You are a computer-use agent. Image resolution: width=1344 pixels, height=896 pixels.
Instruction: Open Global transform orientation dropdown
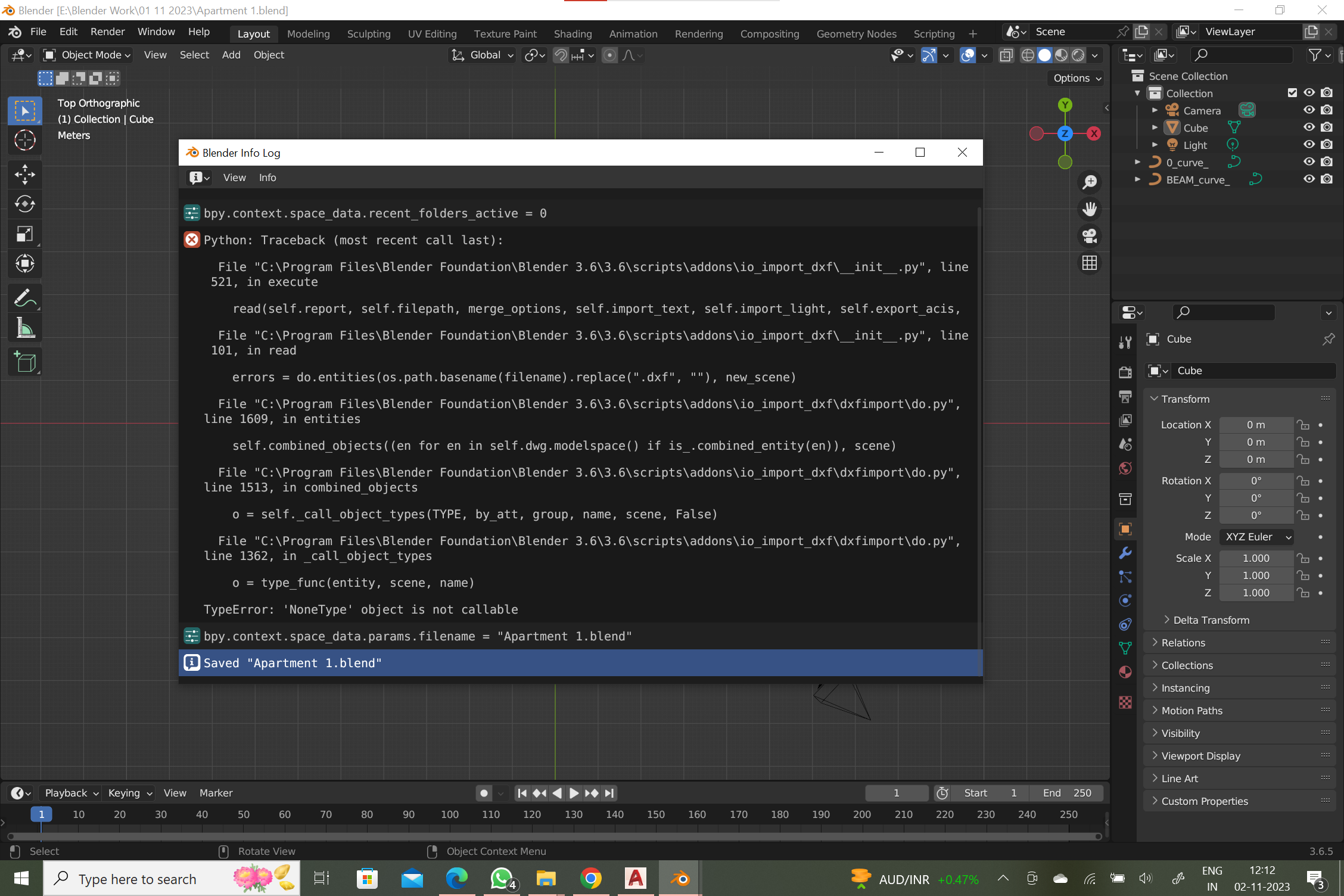(482, 55)
